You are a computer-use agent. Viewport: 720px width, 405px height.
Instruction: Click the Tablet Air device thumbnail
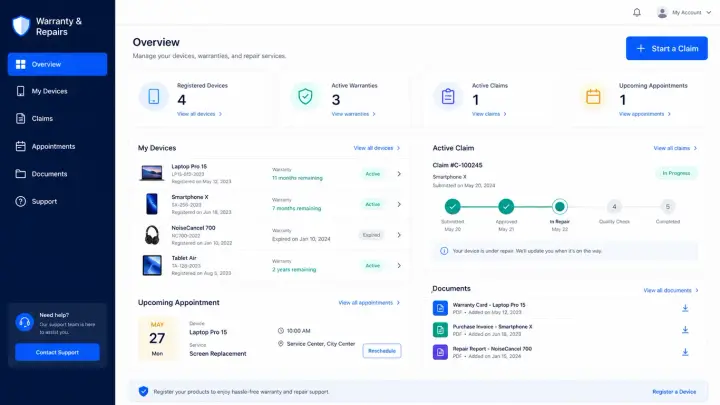(x=152, y=265)
